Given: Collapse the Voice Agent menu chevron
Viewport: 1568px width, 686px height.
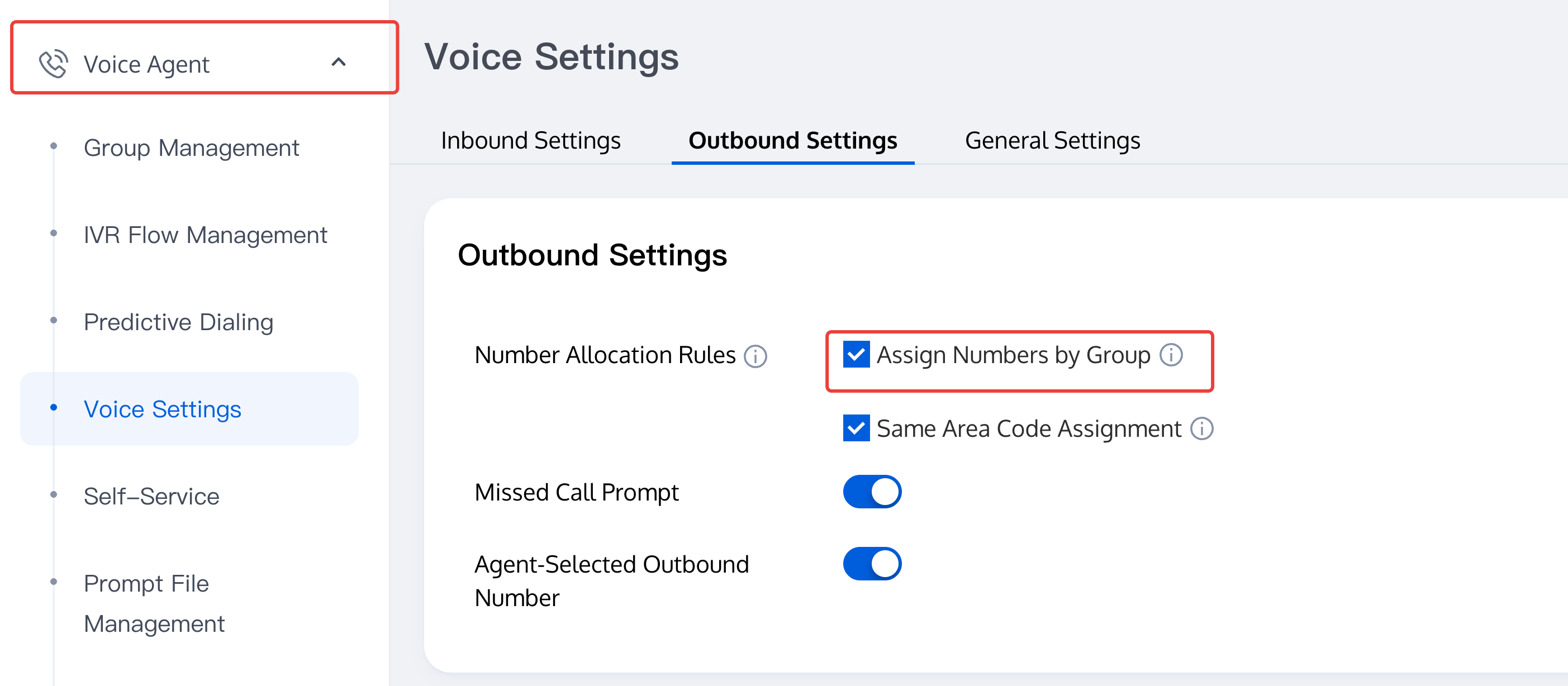Looking at the screenshot, I should pos(339,62).
